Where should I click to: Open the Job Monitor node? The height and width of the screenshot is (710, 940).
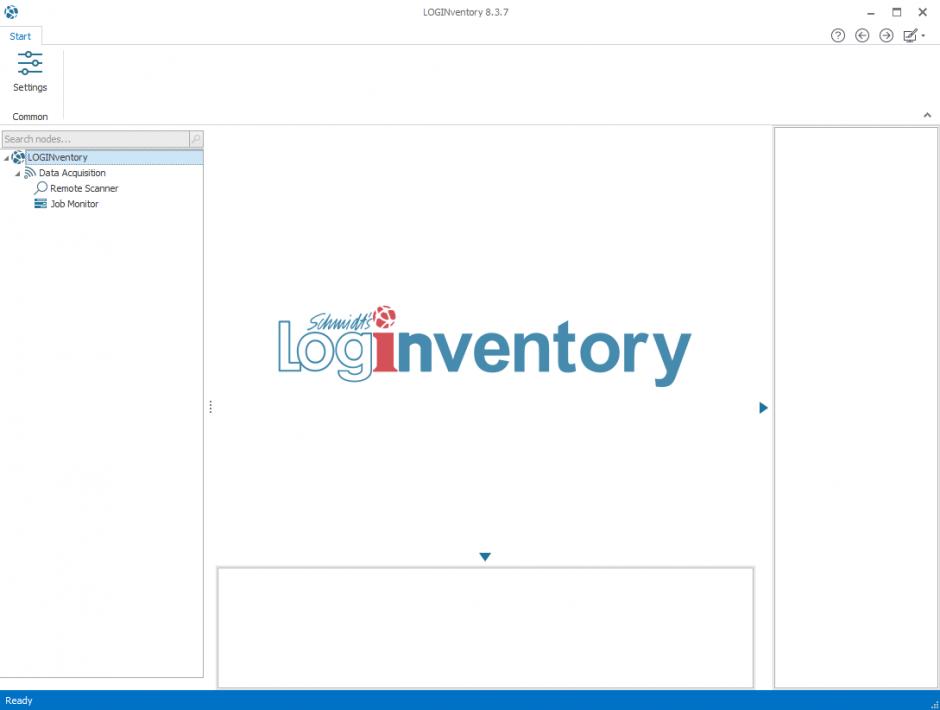(74, 204)
